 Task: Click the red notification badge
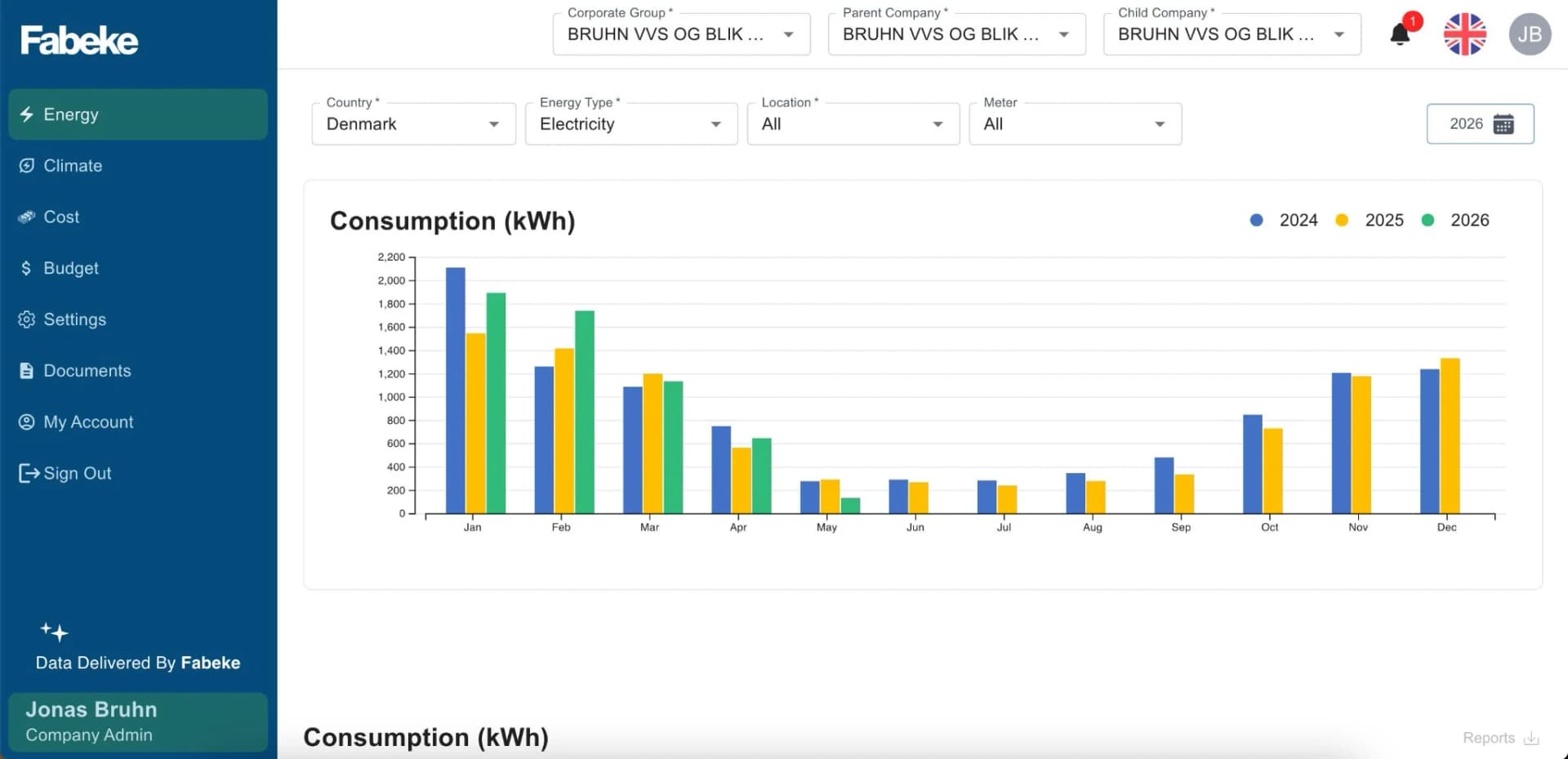[x=1413, y=21]
